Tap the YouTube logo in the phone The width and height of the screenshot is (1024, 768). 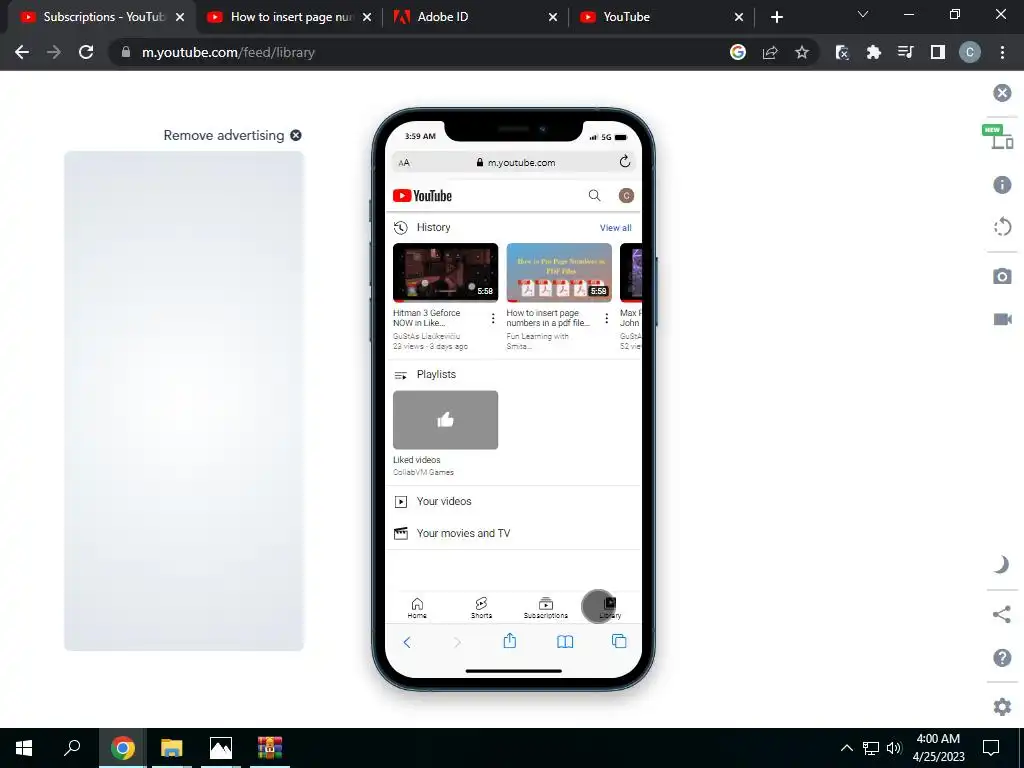coord(423,196)
